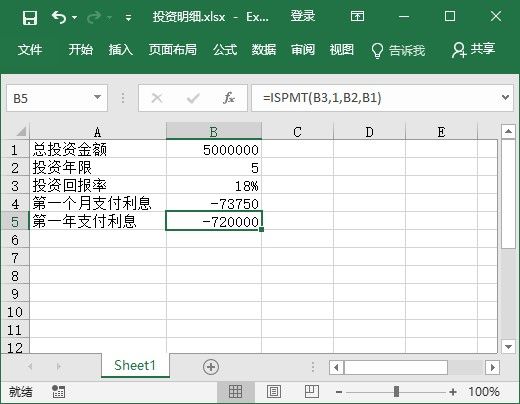
Task: Click cell with value -720000
Action: (x=214, y=221)
